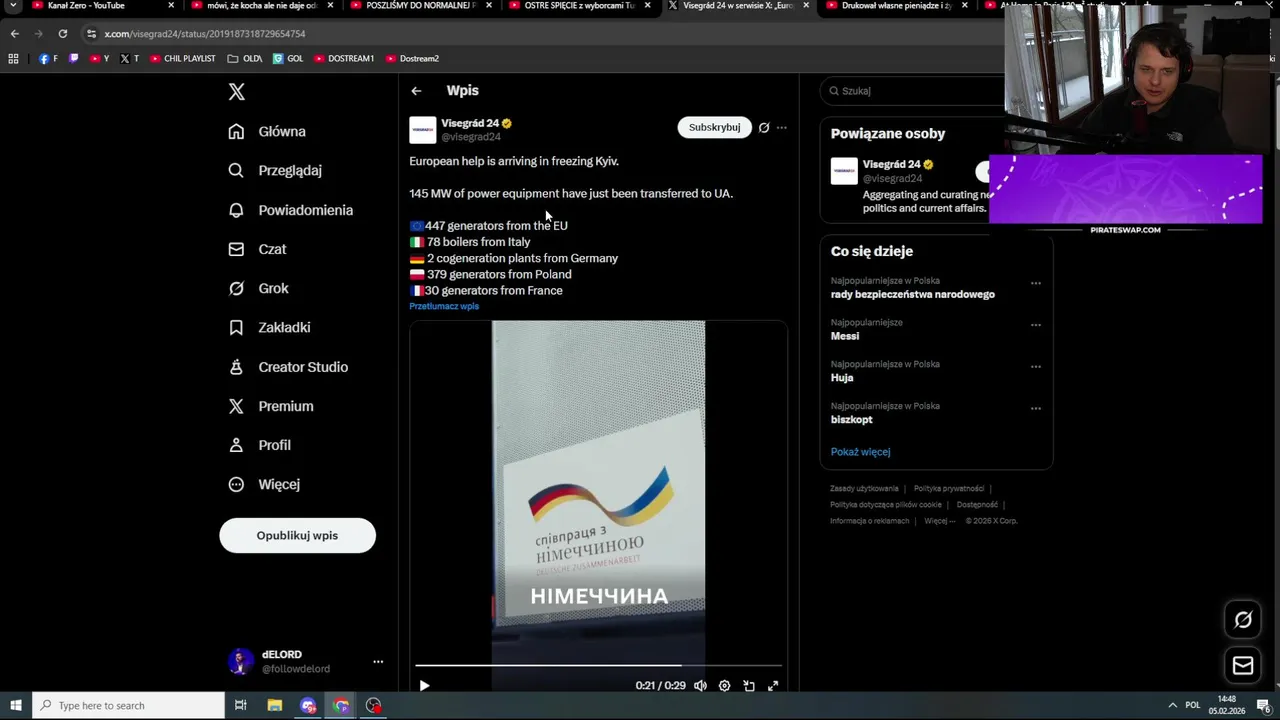Viewport: 1280px width, 720px height.
Task: Open OLD bookmarks folder
Action: click(x=245, y=59)
